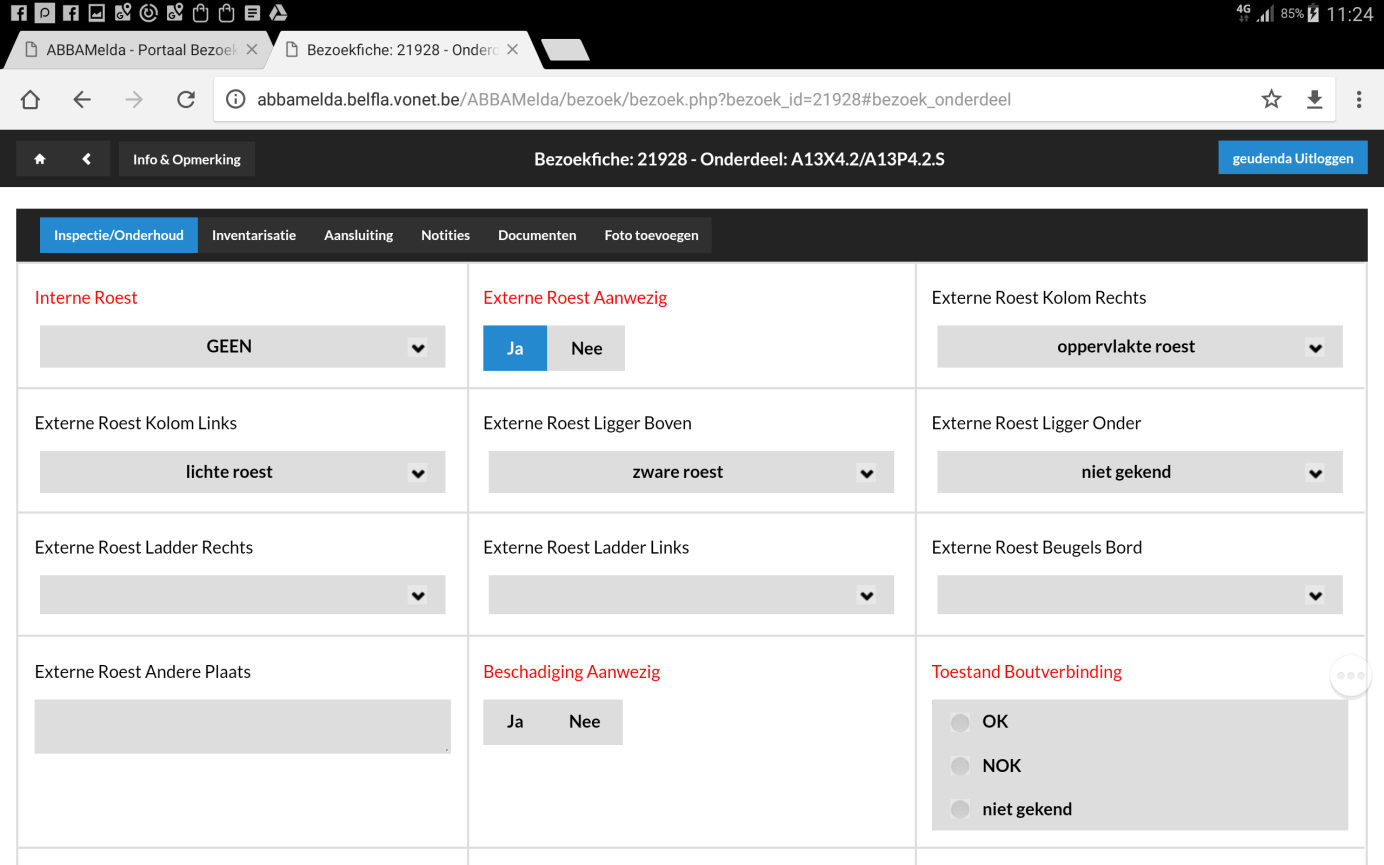Open Externe Roest Ligger Boven dropdown
The width and height of the screenshot is (1384, 865).
691,472
